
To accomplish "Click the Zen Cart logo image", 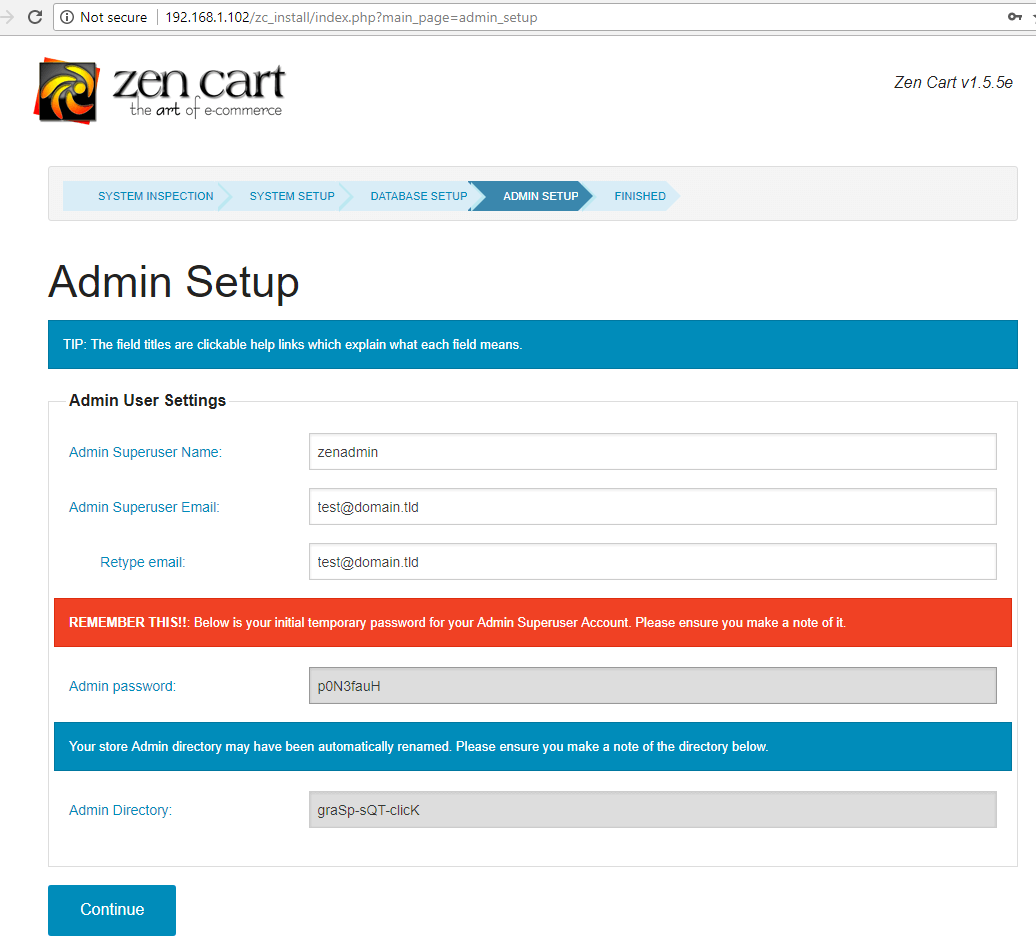I will pos(159,91).
